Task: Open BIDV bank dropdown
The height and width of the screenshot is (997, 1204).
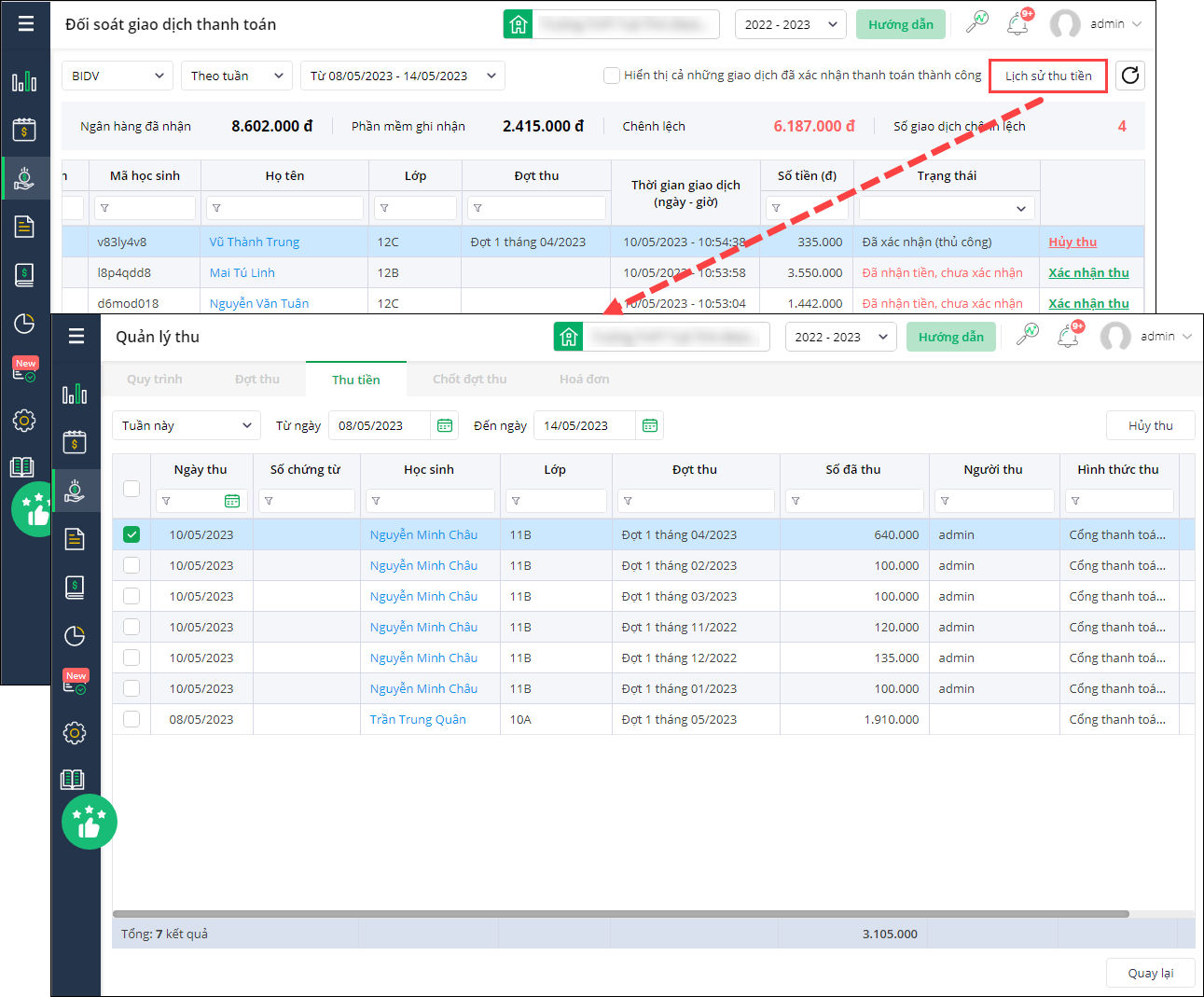Action: pos(118,76)
